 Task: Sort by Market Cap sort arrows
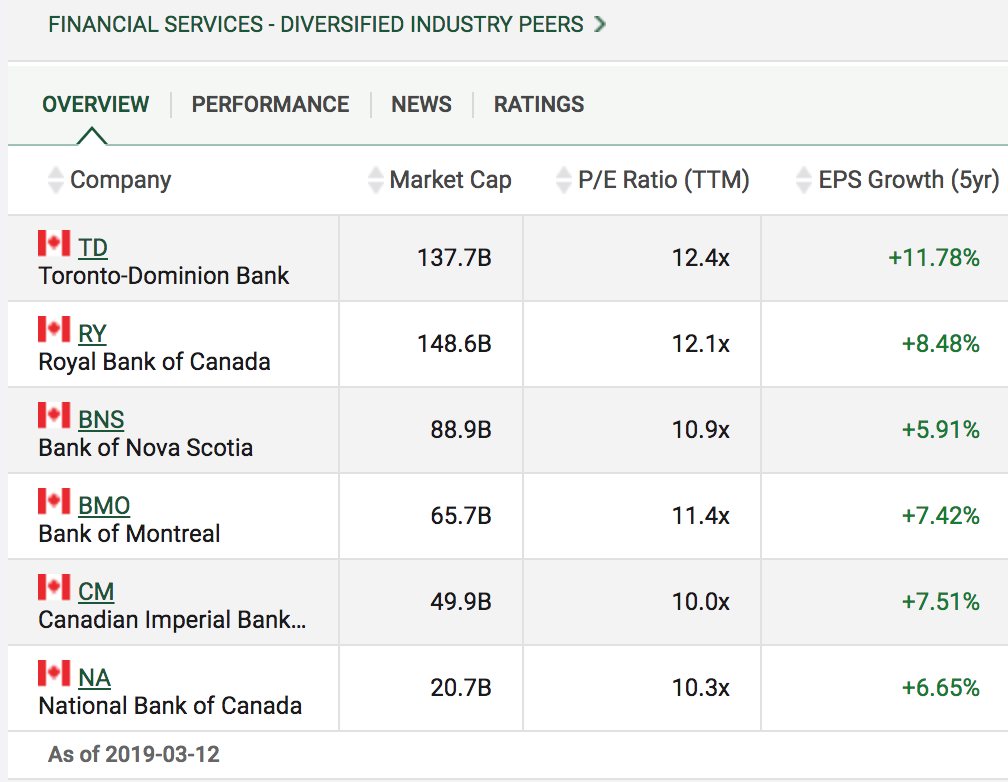pyautogui.click(x=375, y=179)
